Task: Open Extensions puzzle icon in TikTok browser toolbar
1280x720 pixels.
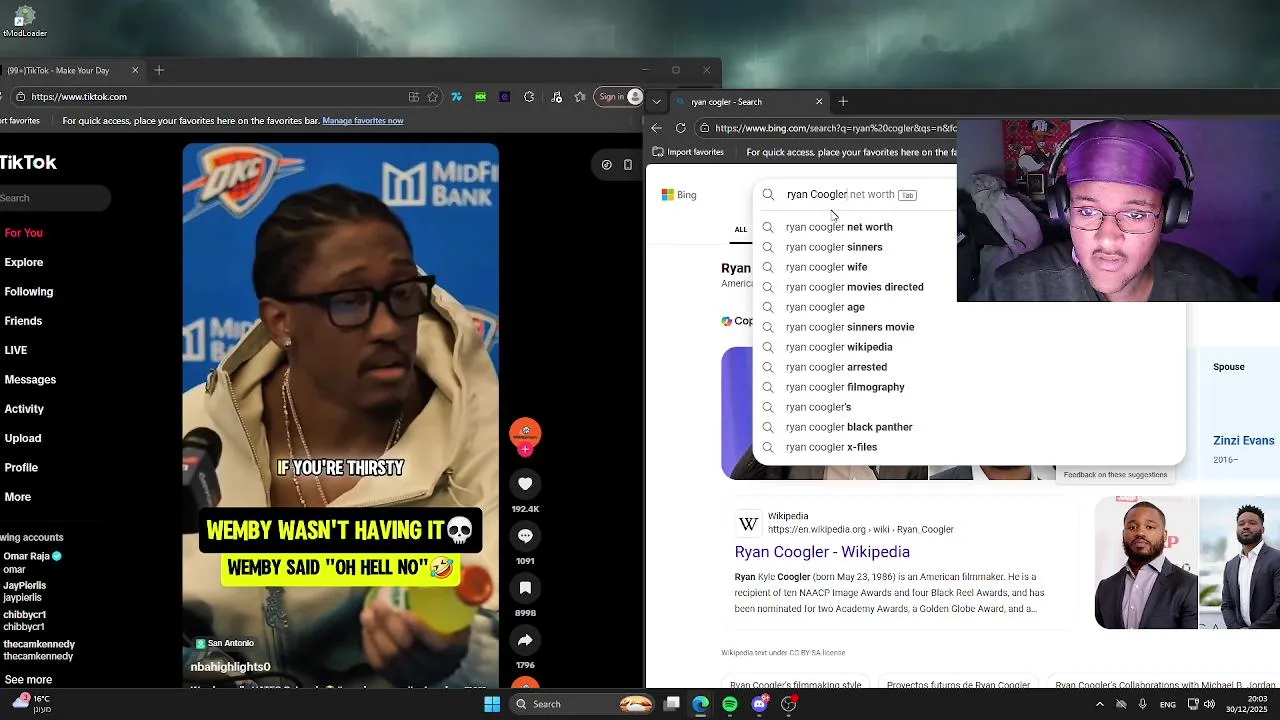Action: [529, 97]
